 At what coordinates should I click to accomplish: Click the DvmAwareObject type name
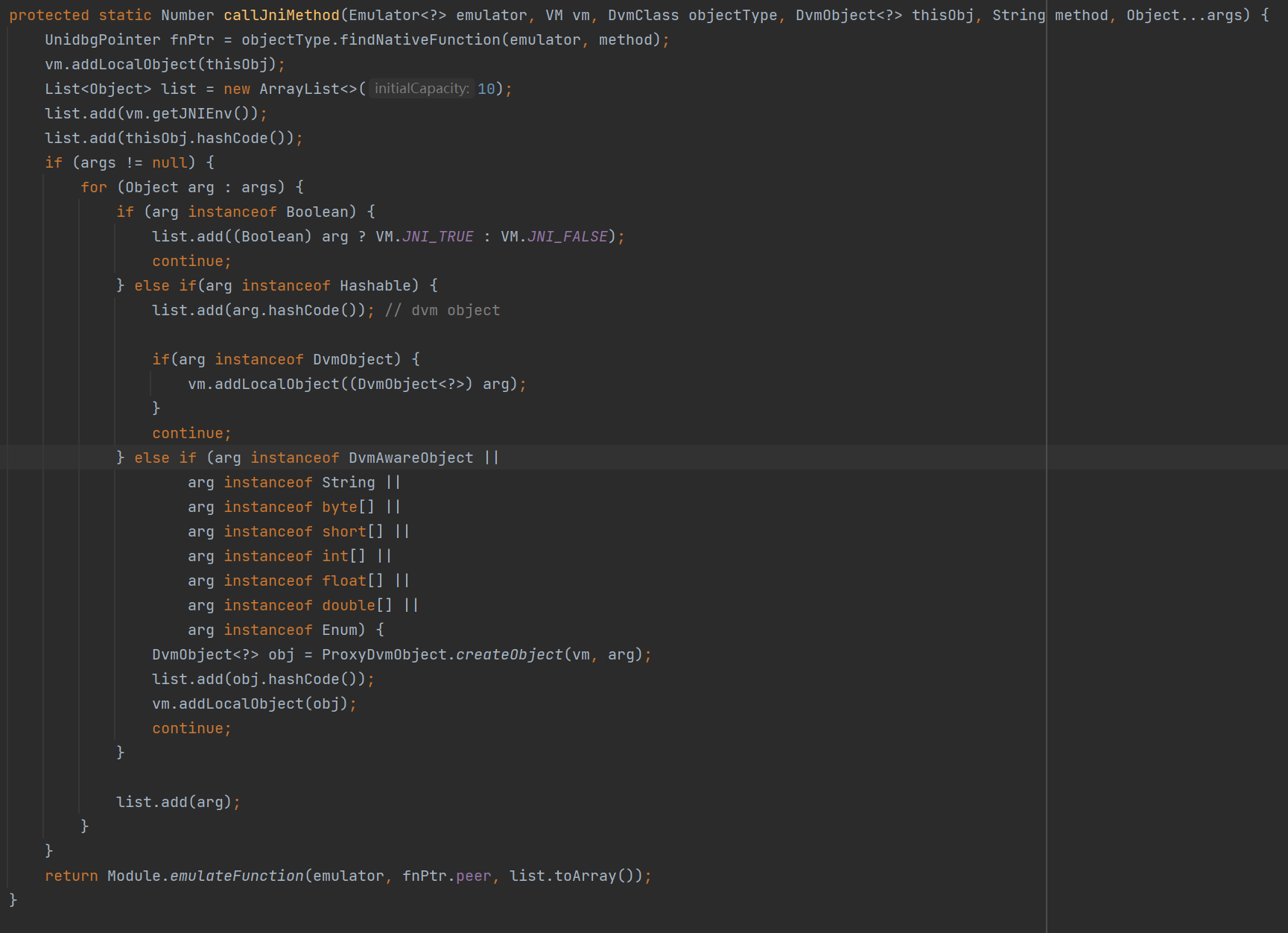coord(410,458)
